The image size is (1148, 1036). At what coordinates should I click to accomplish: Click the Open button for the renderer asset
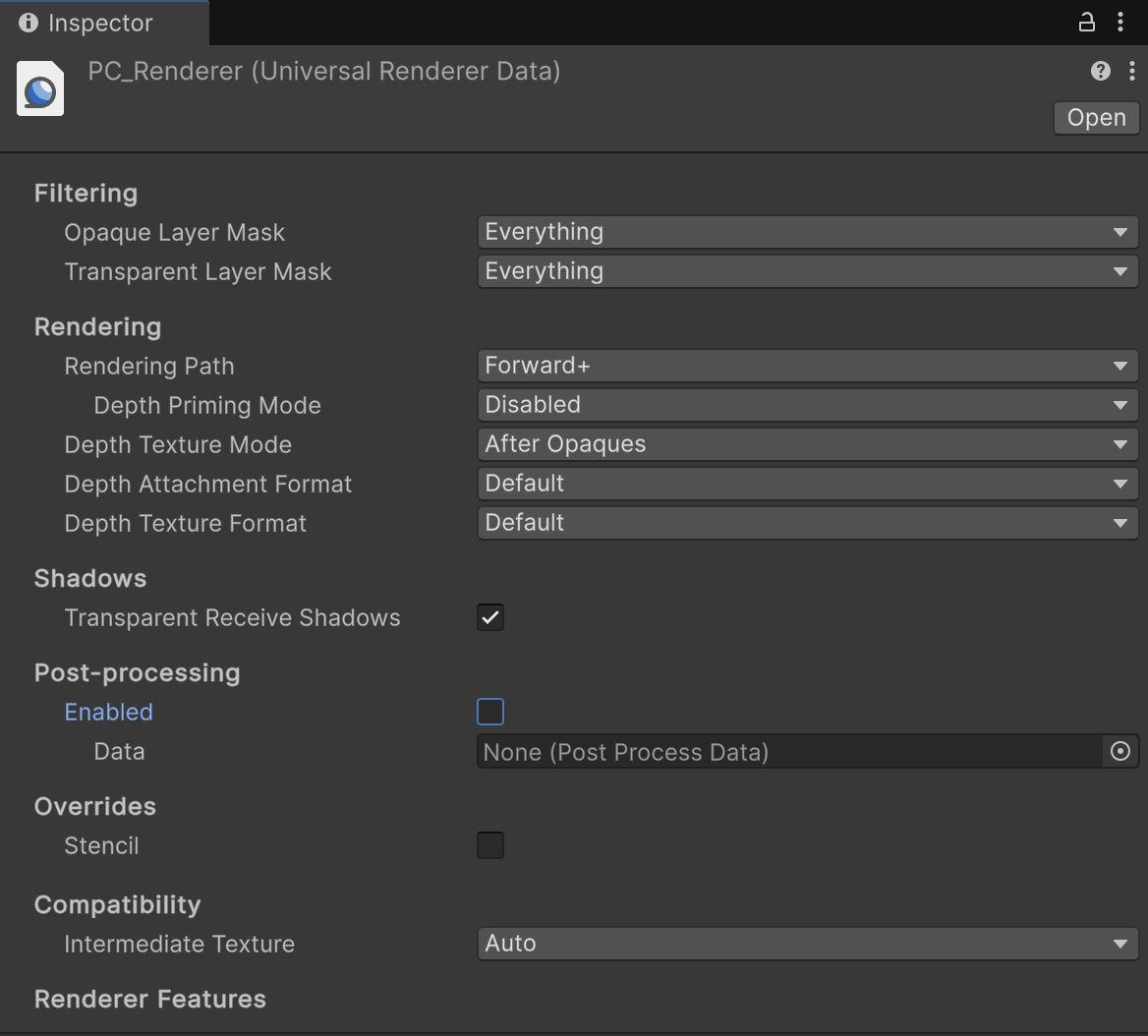coord(1095,117)
